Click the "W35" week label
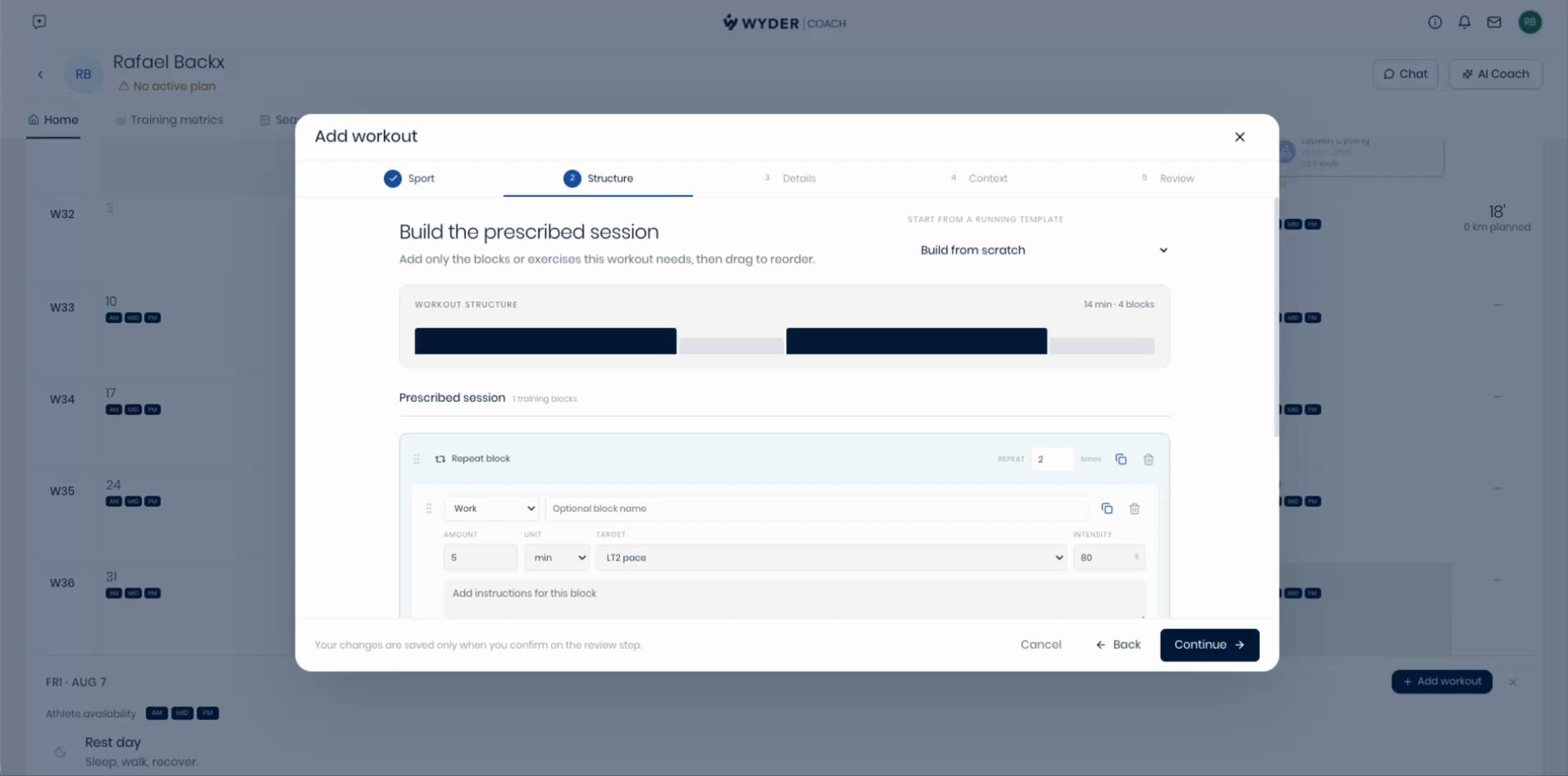The height and width of the screenshot is (776, 1568). (62, 491)
